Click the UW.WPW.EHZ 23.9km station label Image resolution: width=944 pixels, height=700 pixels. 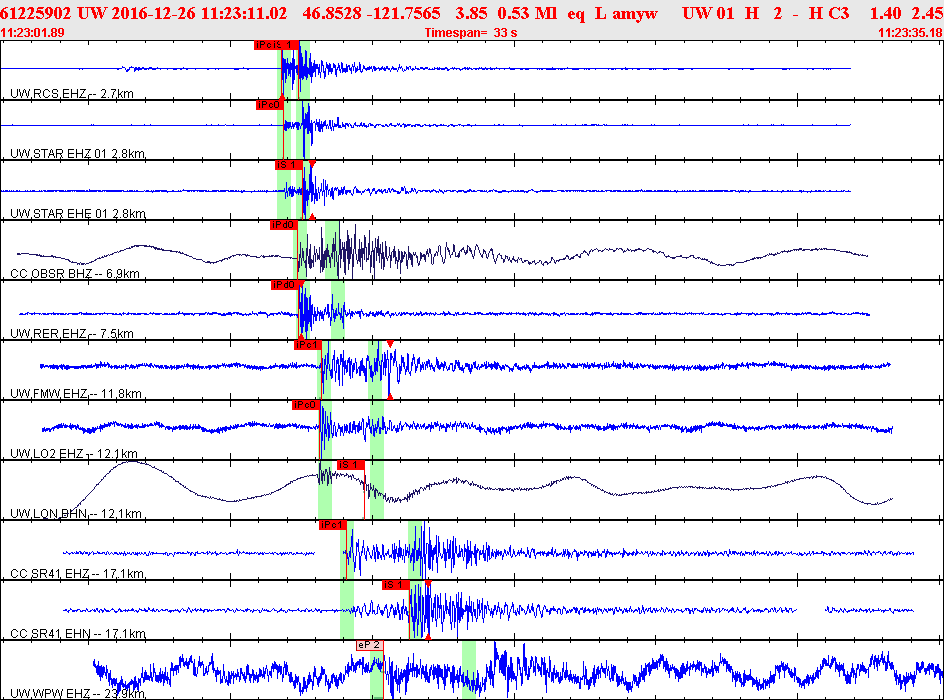[77, 693]
